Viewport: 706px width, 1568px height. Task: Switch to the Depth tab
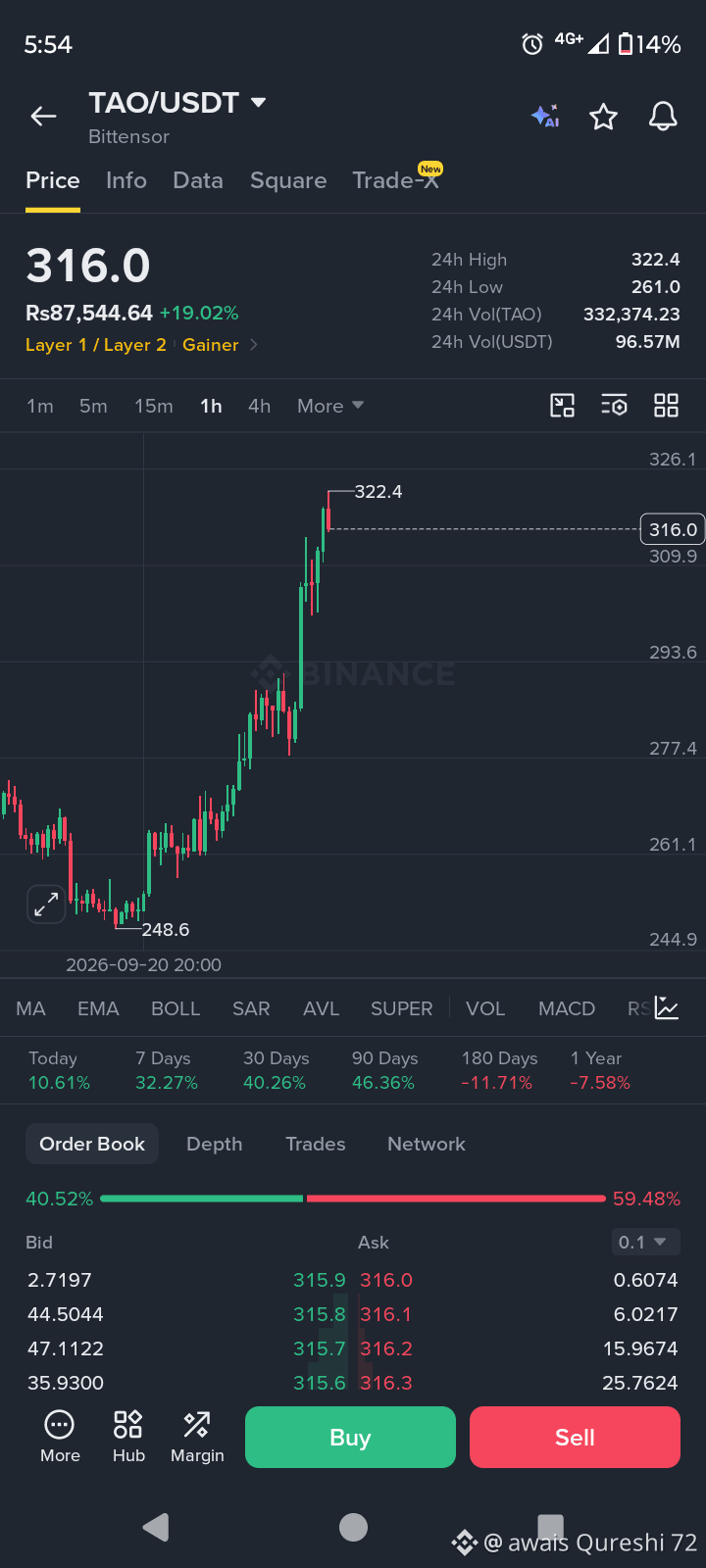215,1144
